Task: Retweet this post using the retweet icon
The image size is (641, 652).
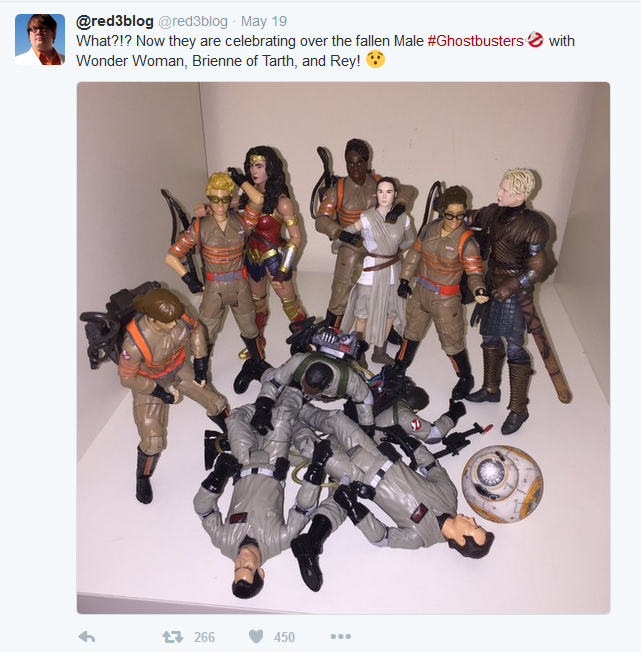Action: pos(173,637)
